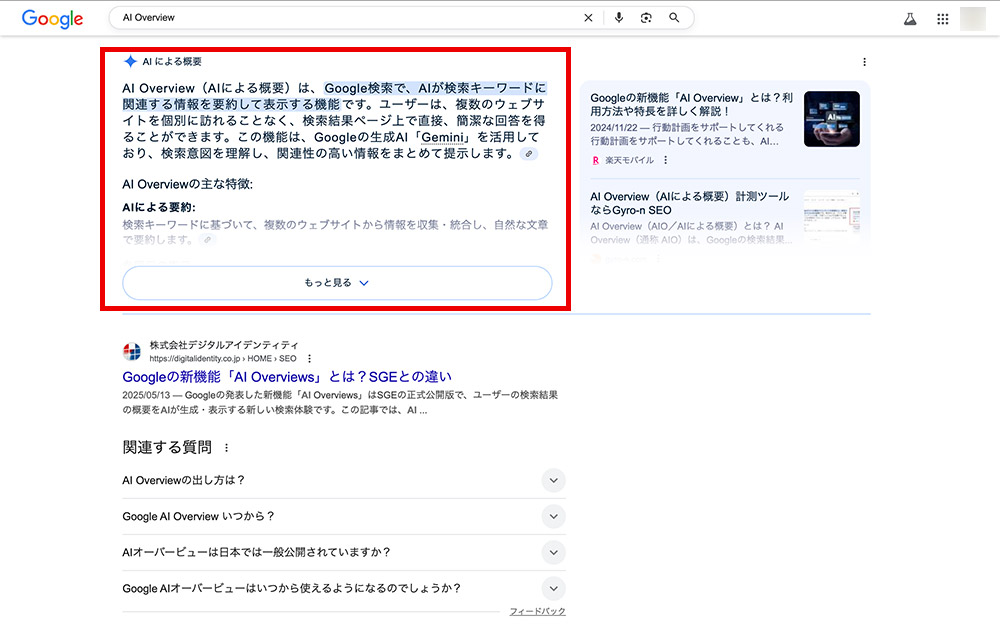
Task: Open the three-dot menu beside digitalidentity.co.jp URL
Action: click(309, 358)
